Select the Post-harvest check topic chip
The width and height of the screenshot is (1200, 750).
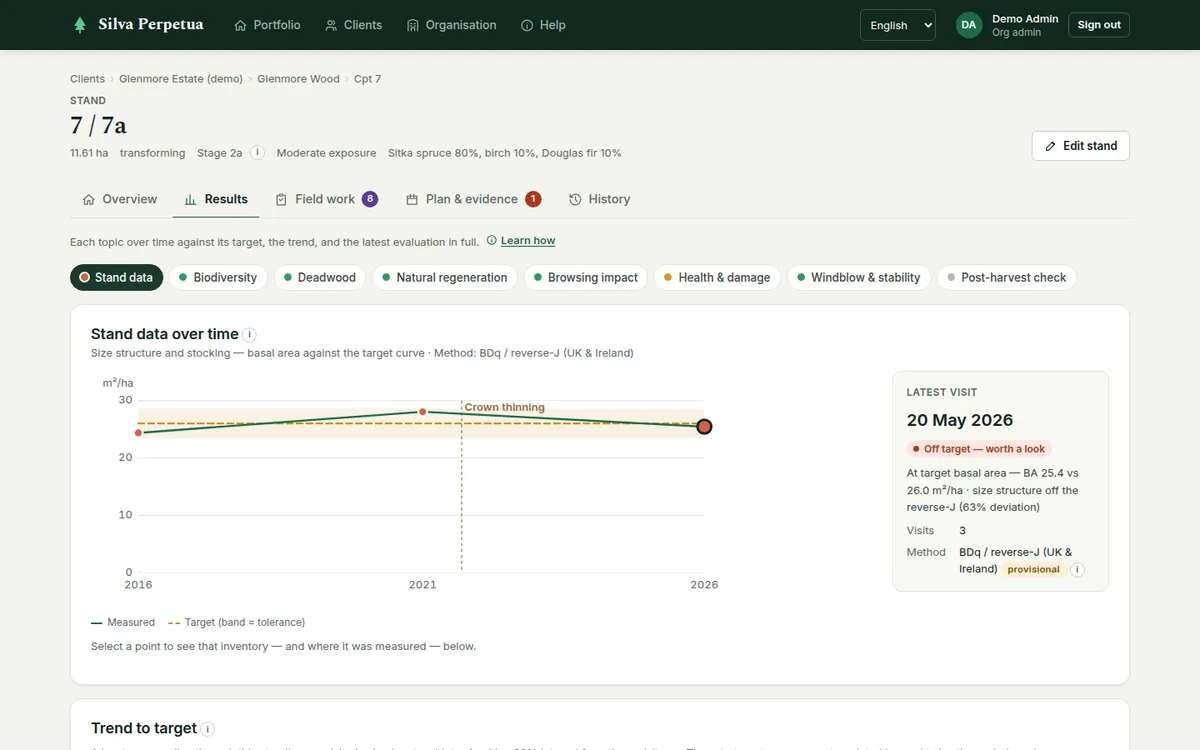tap(1007, 277)
